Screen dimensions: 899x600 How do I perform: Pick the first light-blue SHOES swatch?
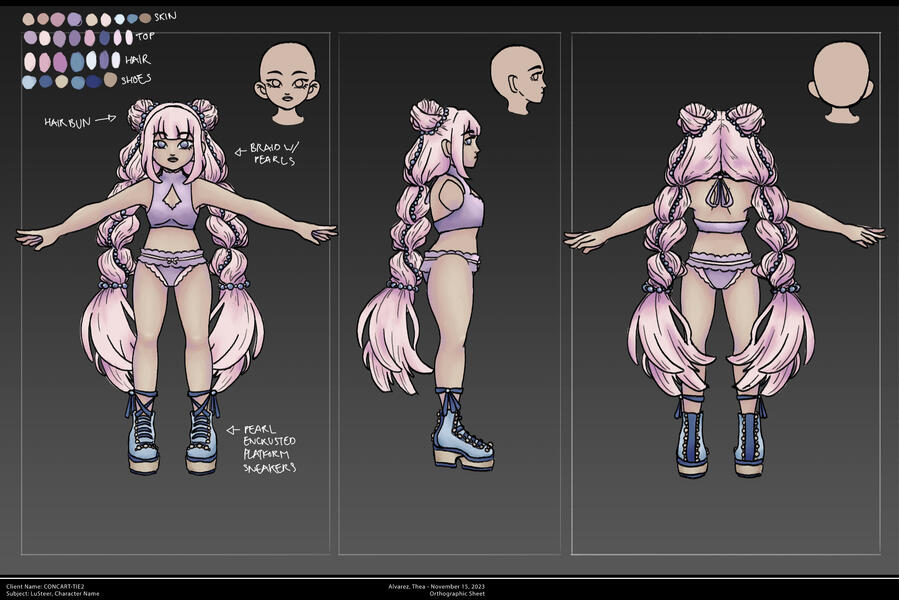29,82
